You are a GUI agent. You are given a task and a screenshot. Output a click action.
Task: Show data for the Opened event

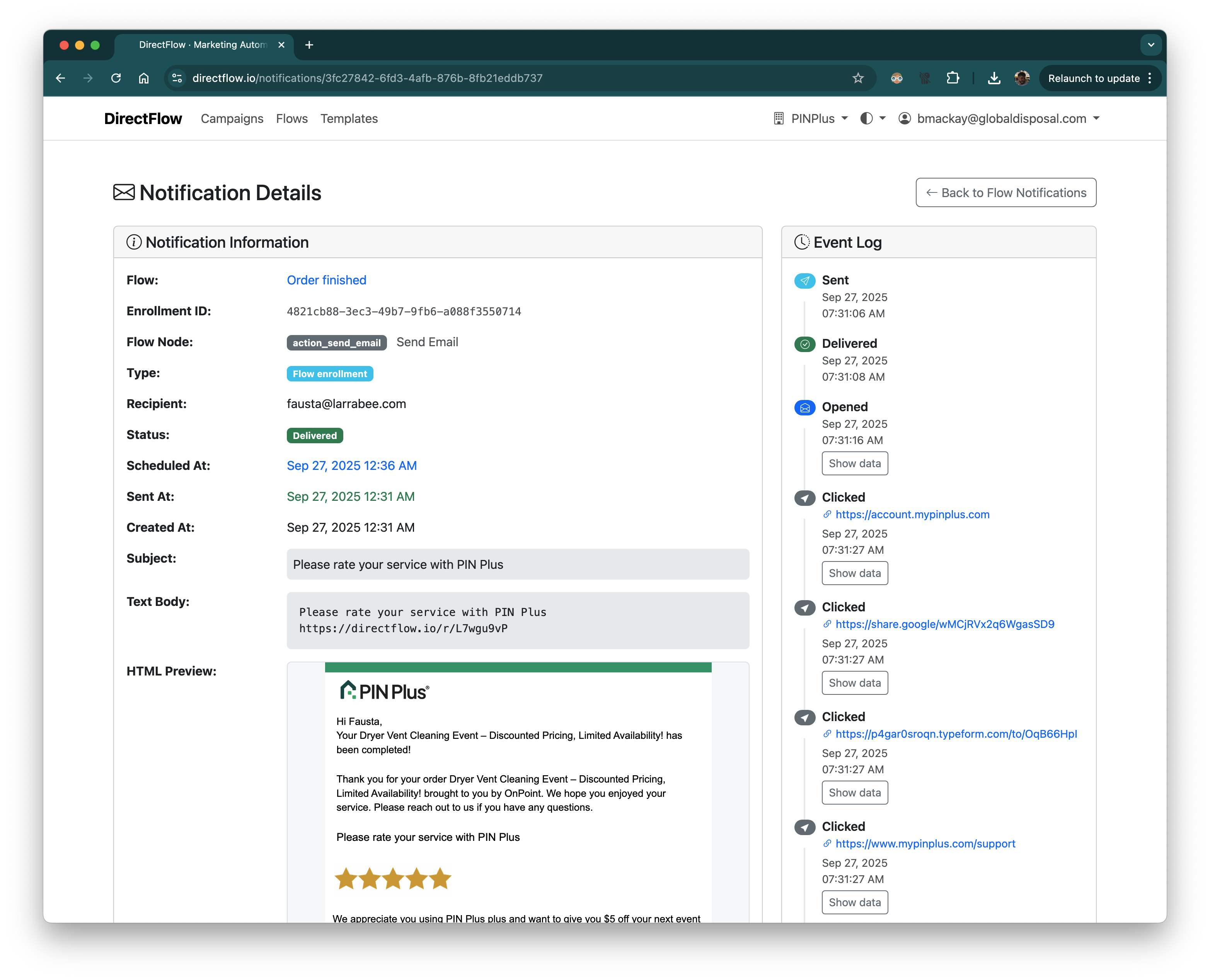tap(854, 463)
